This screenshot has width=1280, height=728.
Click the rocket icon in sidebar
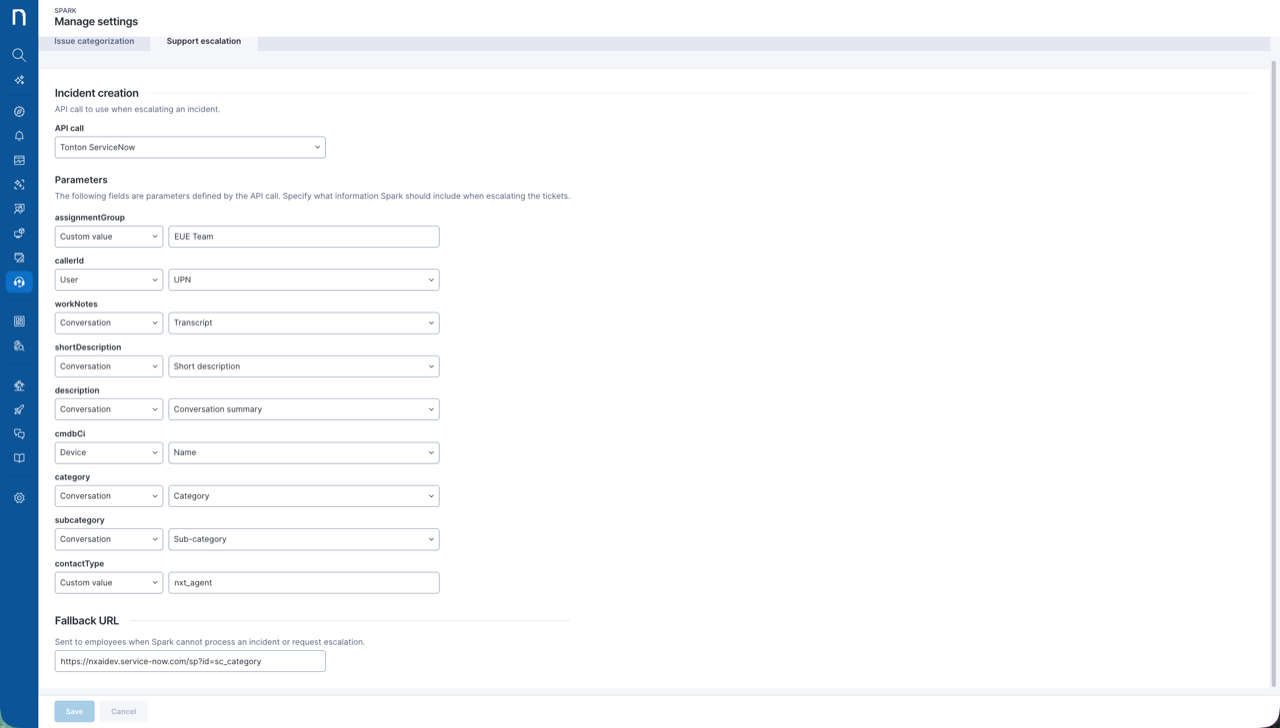click(x=19, y=410)
